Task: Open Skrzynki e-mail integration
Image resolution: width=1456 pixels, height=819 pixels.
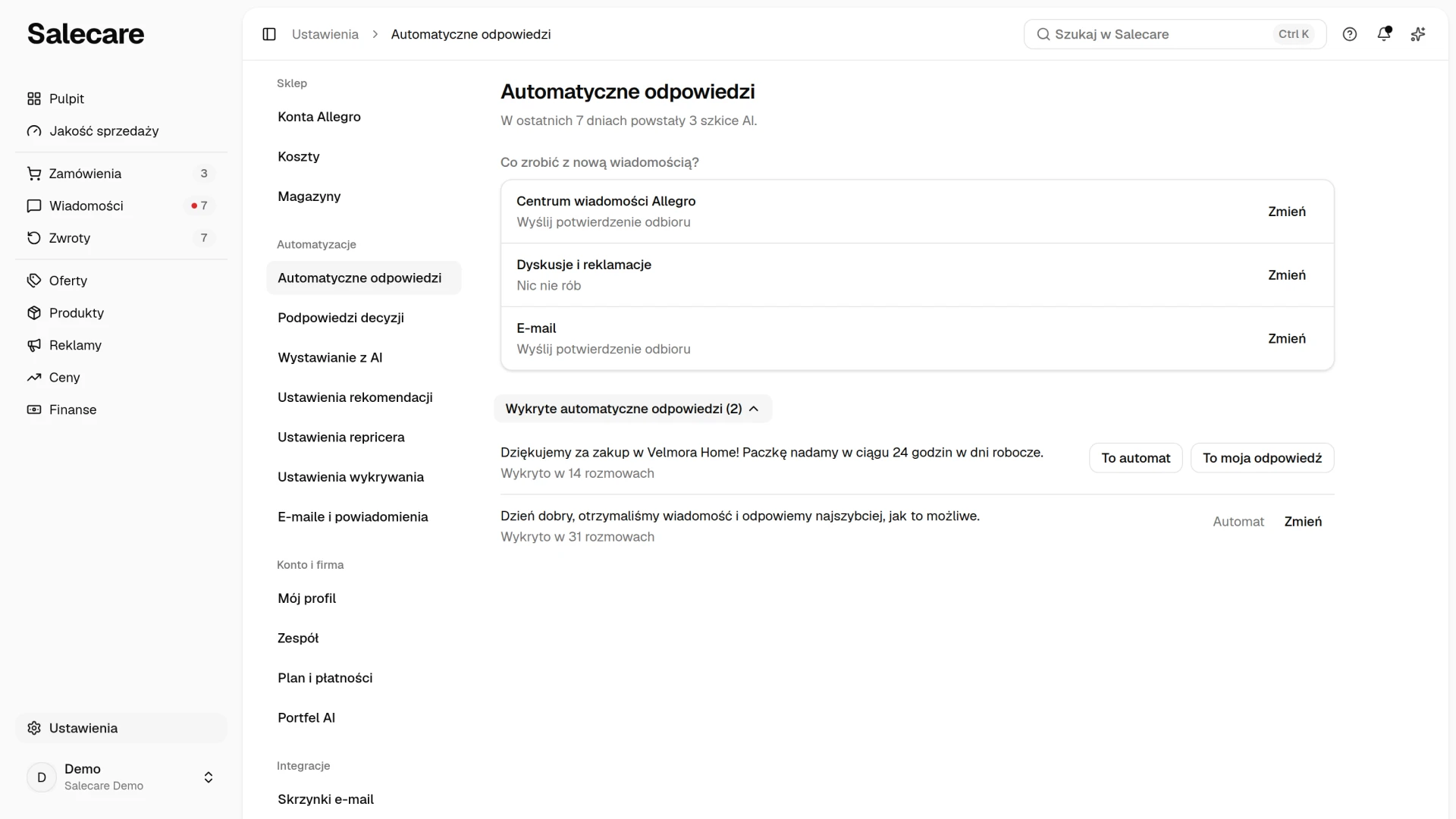Action: click(364, 799)
